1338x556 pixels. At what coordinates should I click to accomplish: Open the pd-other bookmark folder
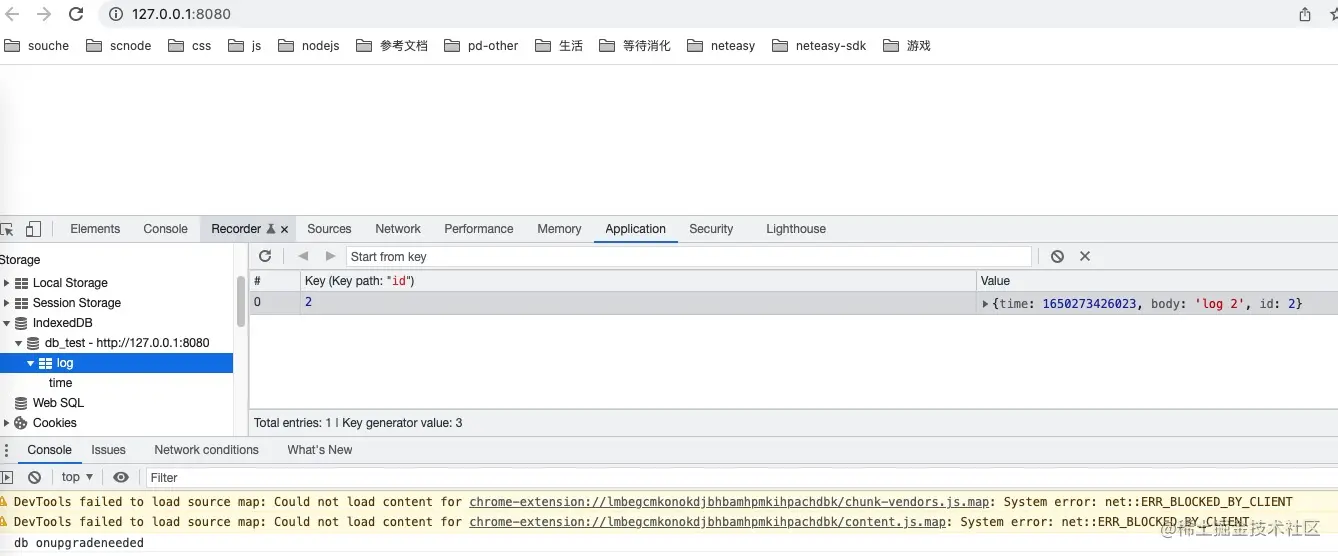tap(481, 46)
